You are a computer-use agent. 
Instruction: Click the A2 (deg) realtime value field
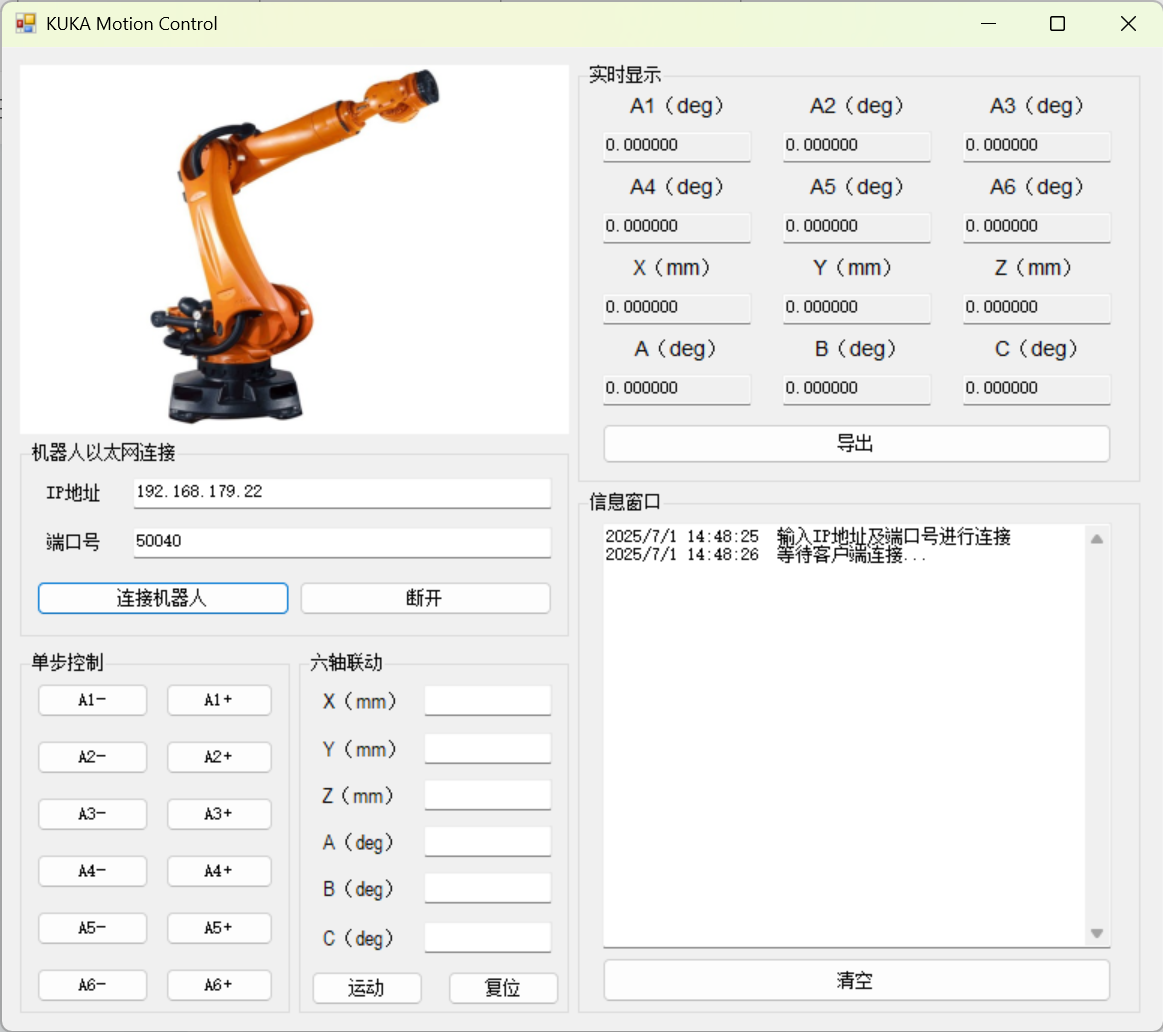tap(857, 146)
